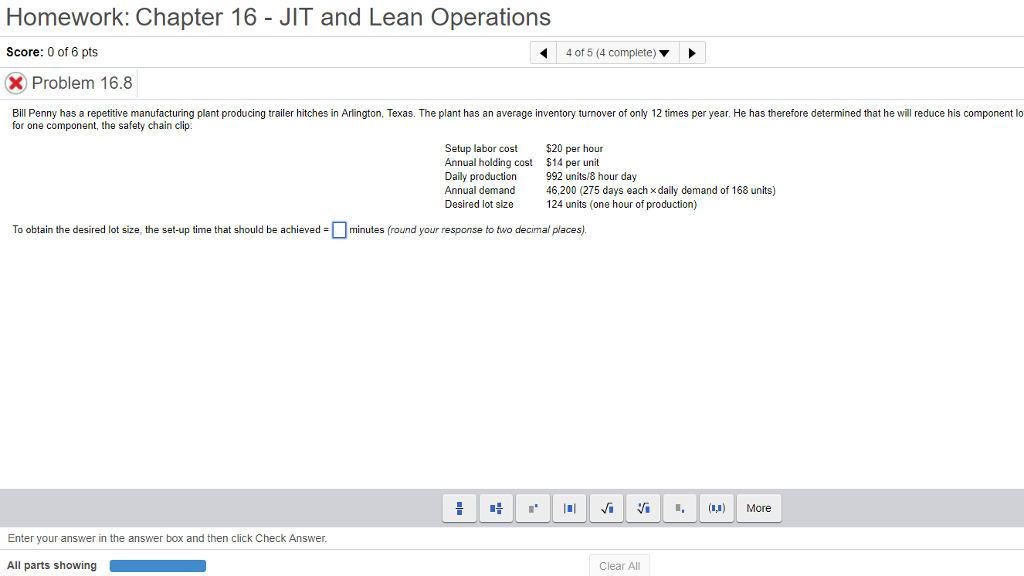The height and width of the screenshot is (576, 1024).
Task: Advance to the next question with right arrow
Action: click(692, 52)
